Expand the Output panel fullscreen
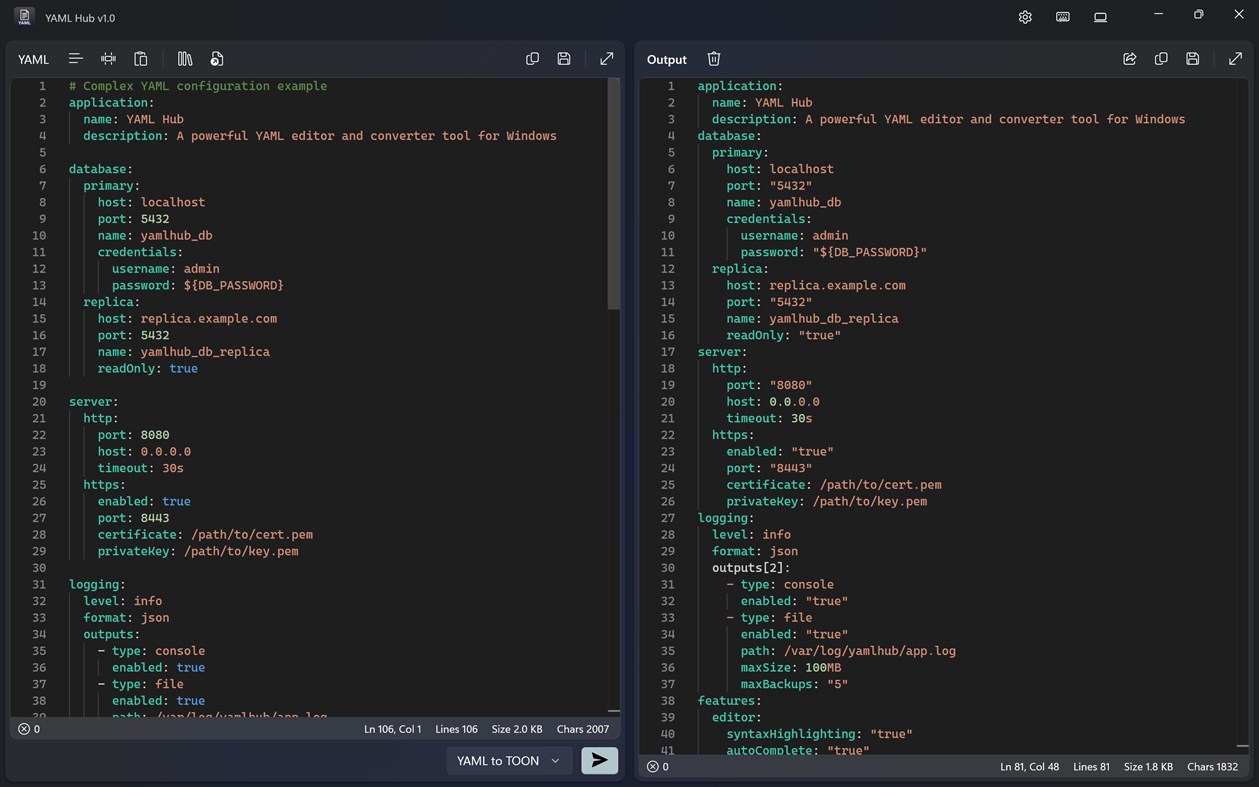 coord(1235,59)
